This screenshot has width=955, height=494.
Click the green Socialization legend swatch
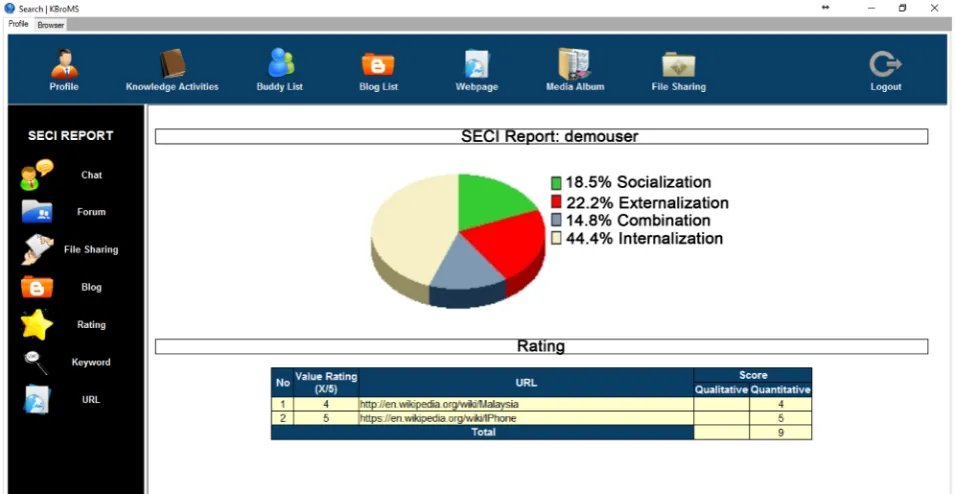pos(556,183)
